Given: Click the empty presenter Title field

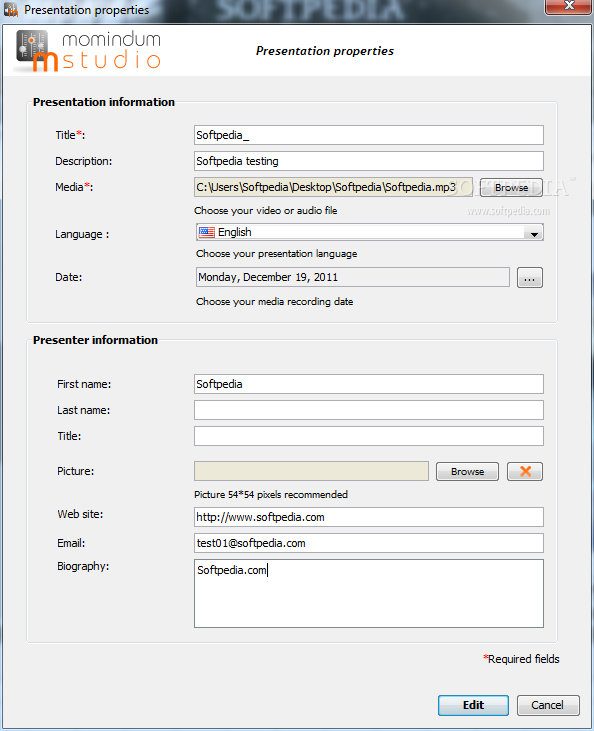Looking at the screenshot, I should pos(369,436).
